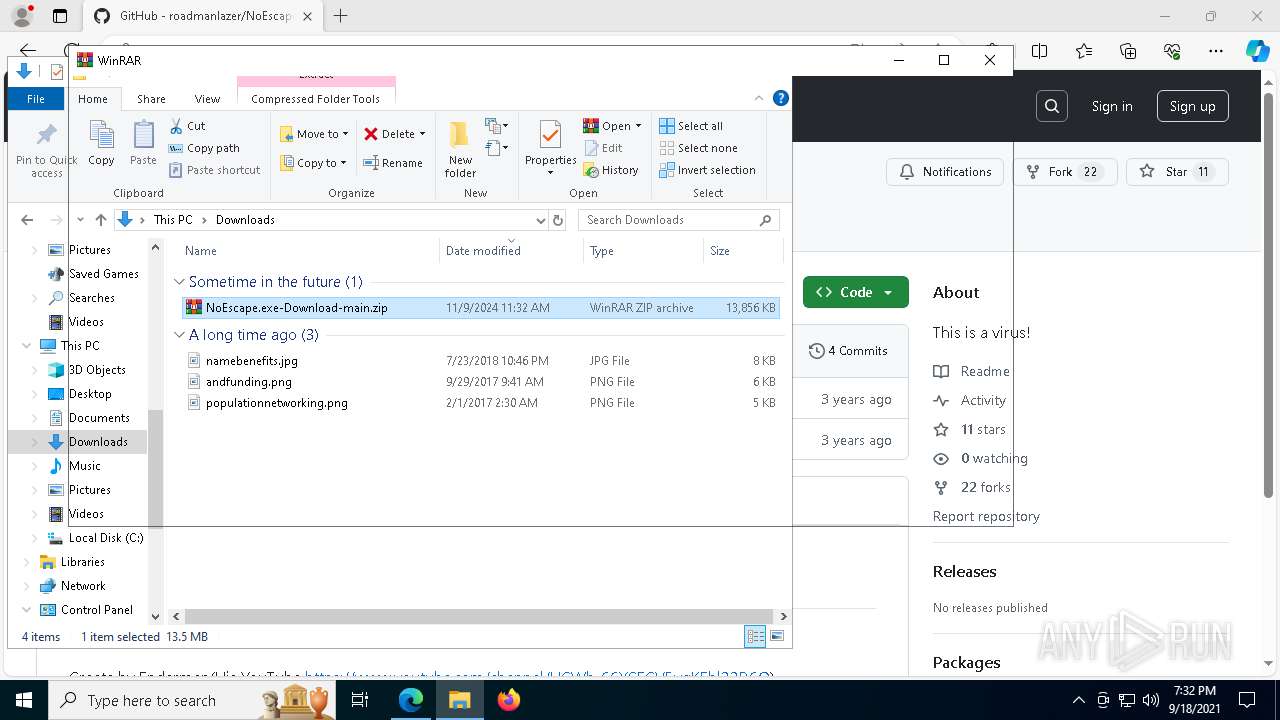Viewport: 1280px width, 720px height.
Task: Click Select all in ribbon
Action: (x=691, y=126)
